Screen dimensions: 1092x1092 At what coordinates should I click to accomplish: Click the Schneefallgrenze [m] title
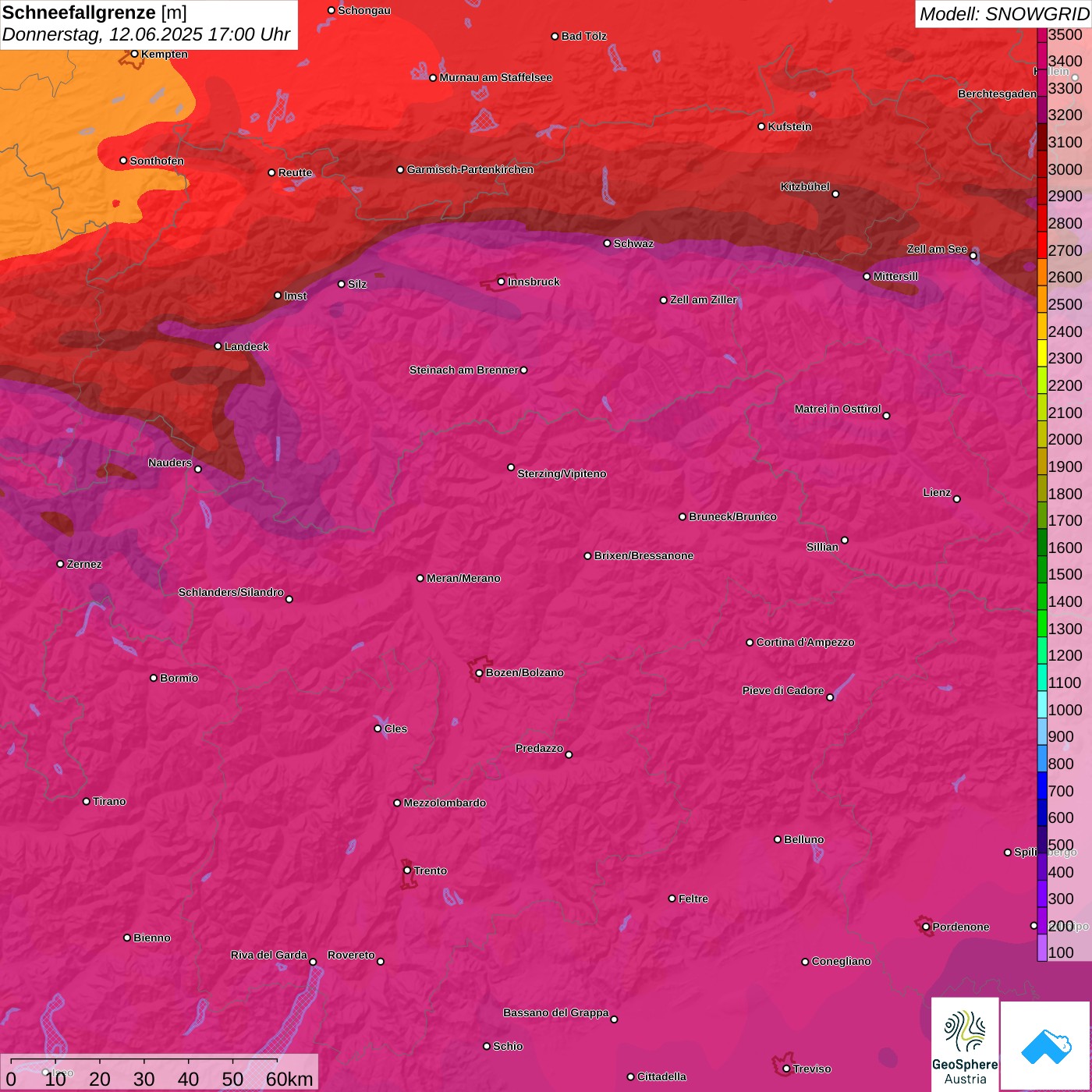[x=94, y=13]
